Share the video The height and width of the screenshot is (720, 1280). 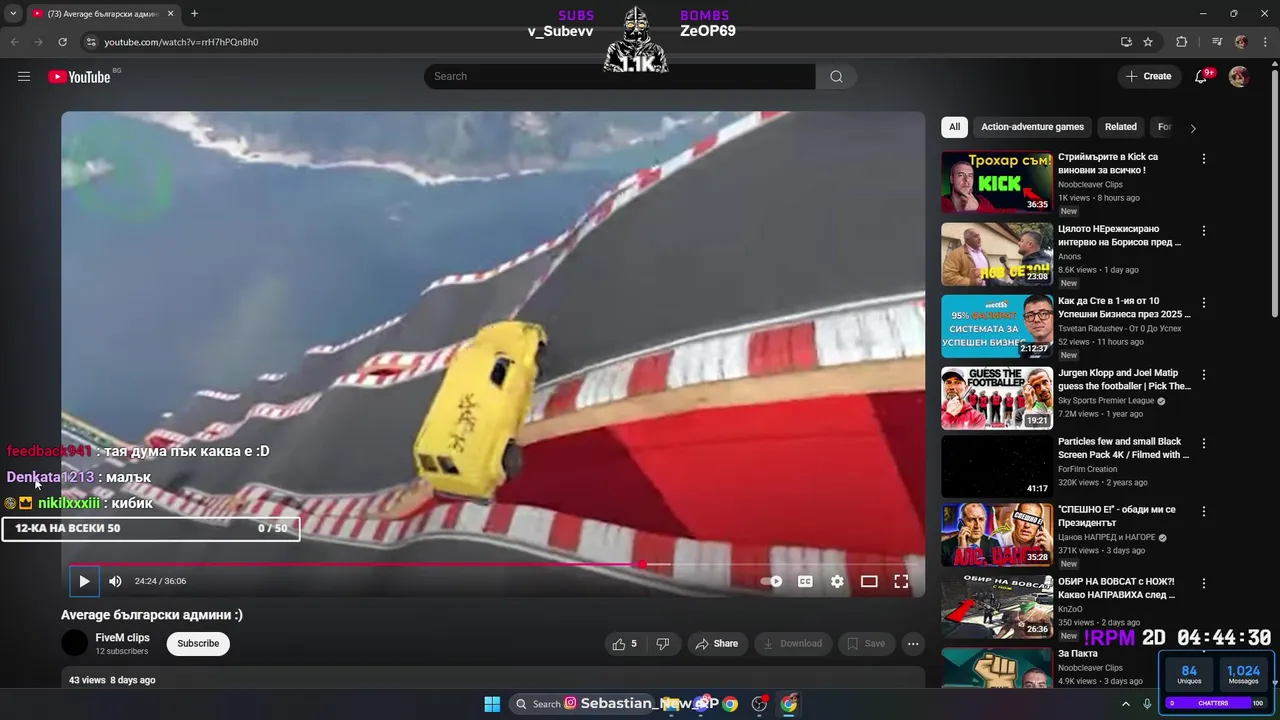click(x=716, y=644)
